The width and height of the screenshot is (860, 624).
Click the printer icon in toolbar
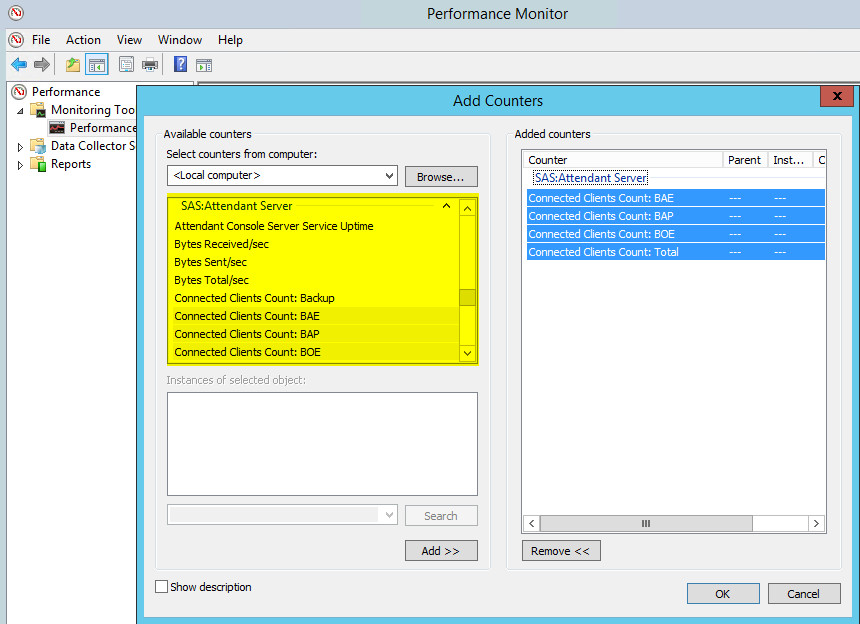[x=149, y=65]
